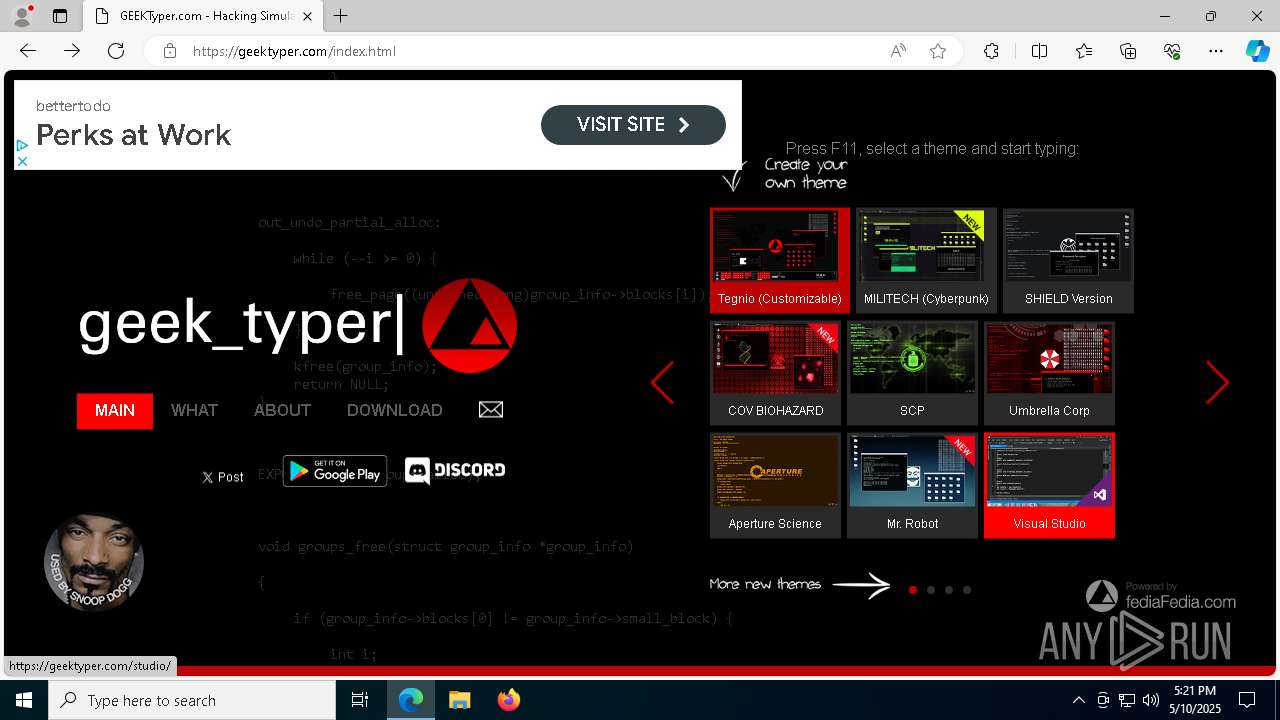
Task: Open the Favorites list icon
Action: tap(1084, 51)
